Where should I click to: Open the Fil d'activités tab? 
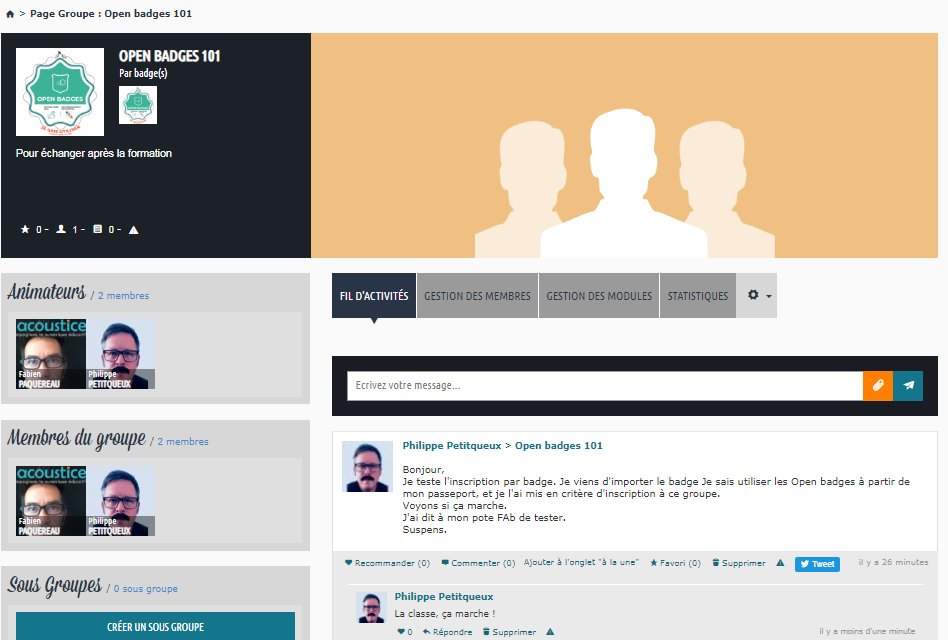point(374,296)
